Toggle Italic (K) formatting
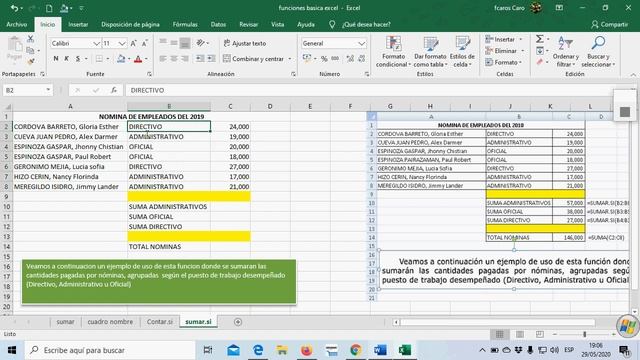This screenshot has width=640, height=360. click(x=67, y=59)
